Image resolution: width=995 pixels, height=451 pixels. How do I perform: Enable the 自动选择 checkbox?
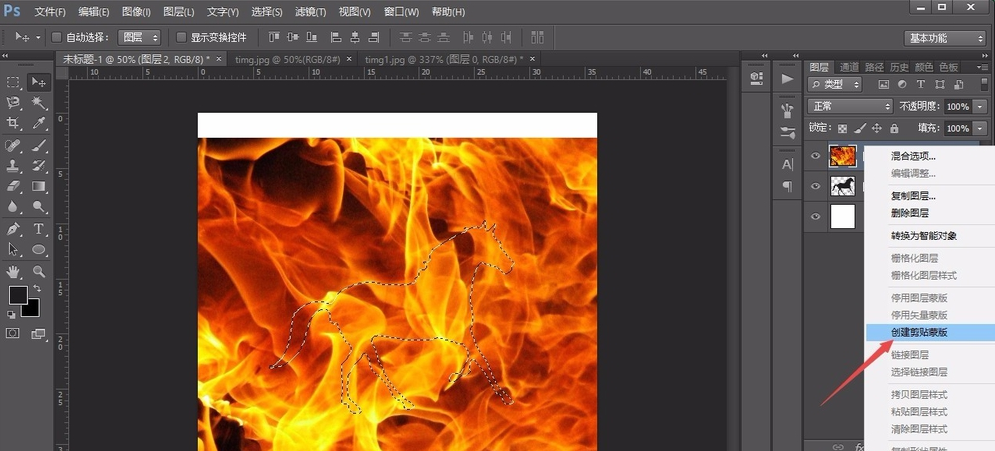pyautogui.click(x=56, y=37)
